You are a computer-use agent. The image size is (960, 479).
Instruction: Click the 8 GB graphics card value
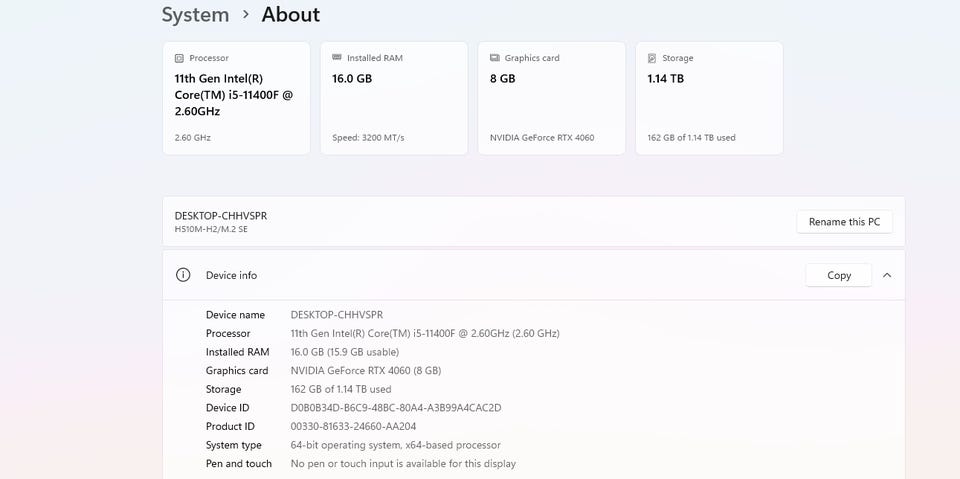[503, 78]
